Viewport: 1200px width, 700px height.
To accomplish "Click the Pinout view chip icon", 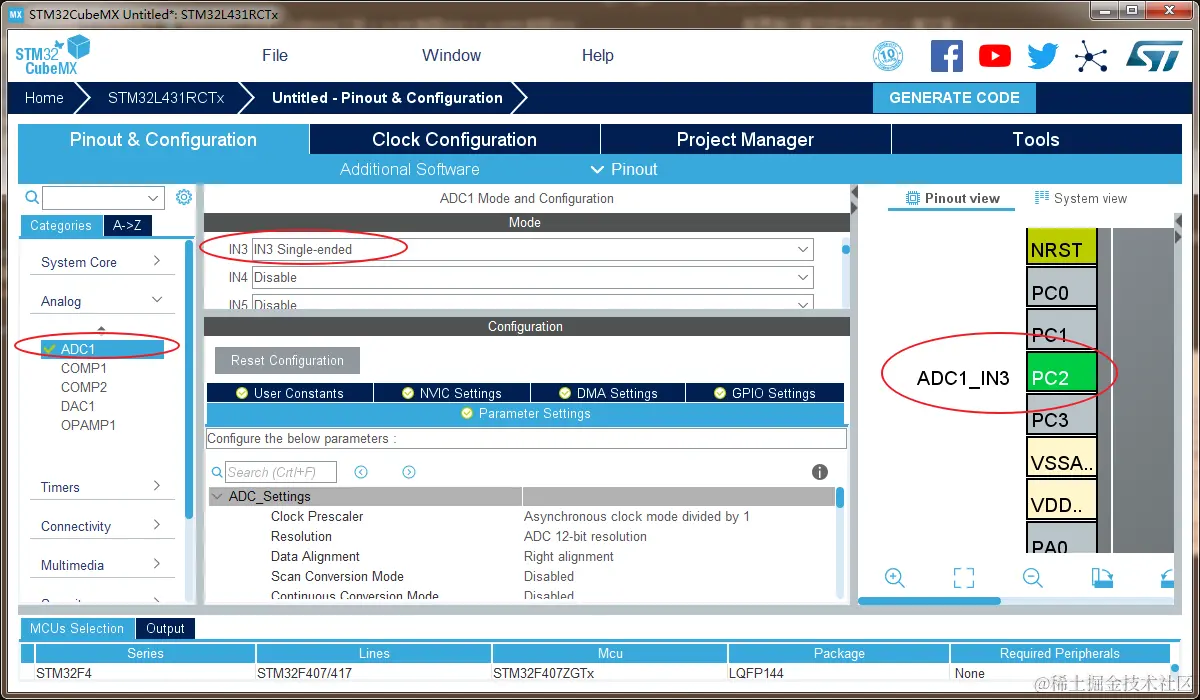I will point(912,198).
